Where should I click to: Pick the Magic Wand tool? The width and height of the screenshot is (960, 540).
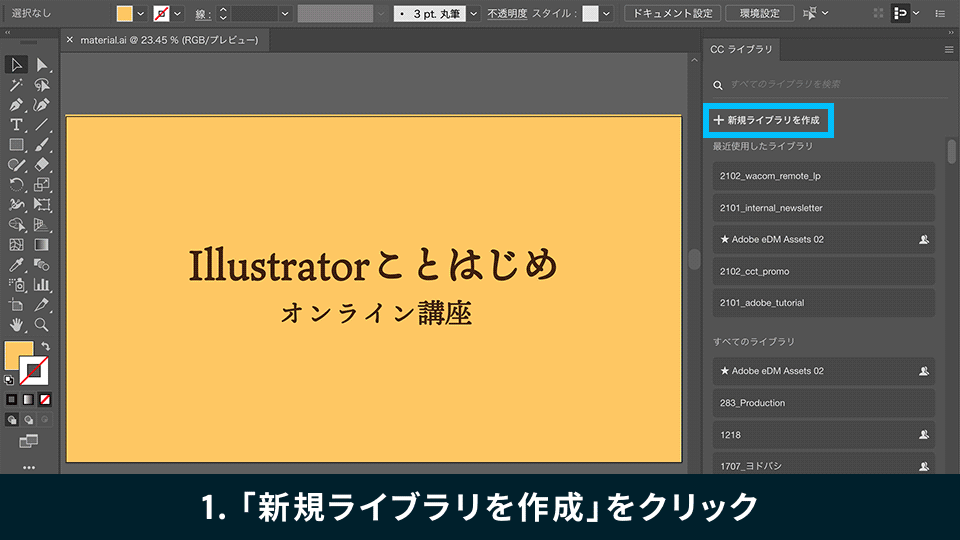[x=16, y=85]
